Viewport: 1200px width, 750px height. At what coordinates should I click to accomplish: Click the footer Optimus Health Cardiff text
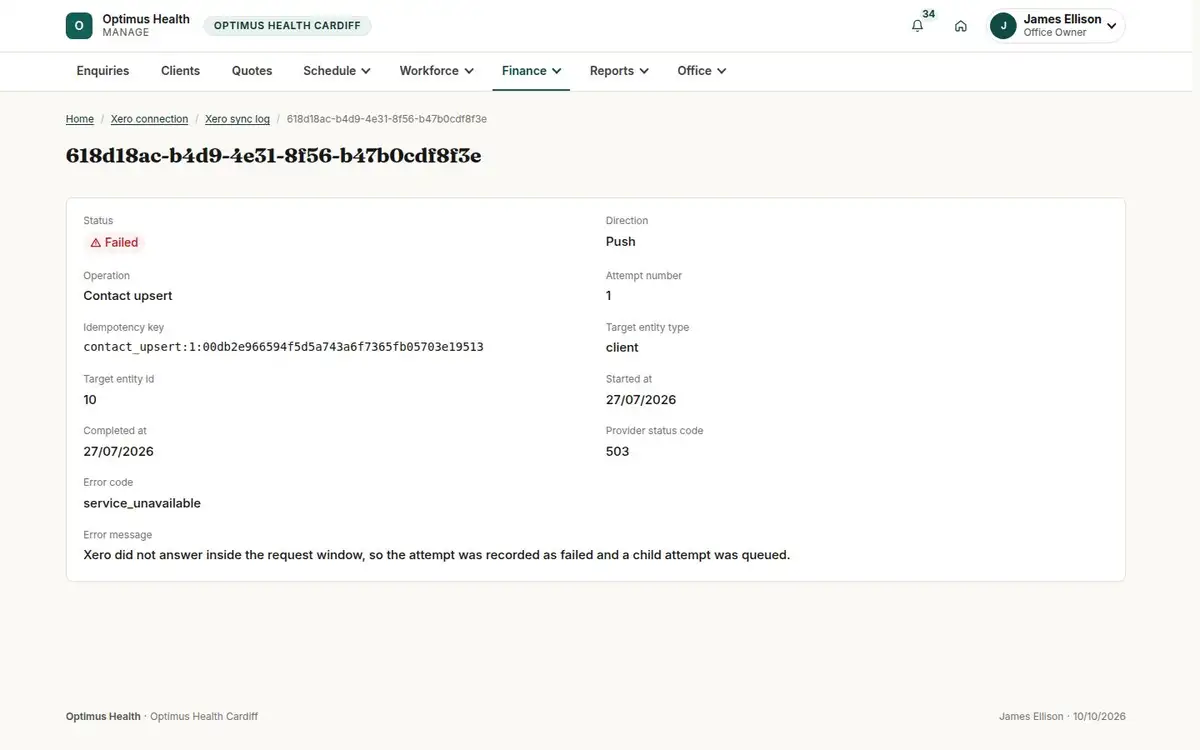[x=204, y=717]
